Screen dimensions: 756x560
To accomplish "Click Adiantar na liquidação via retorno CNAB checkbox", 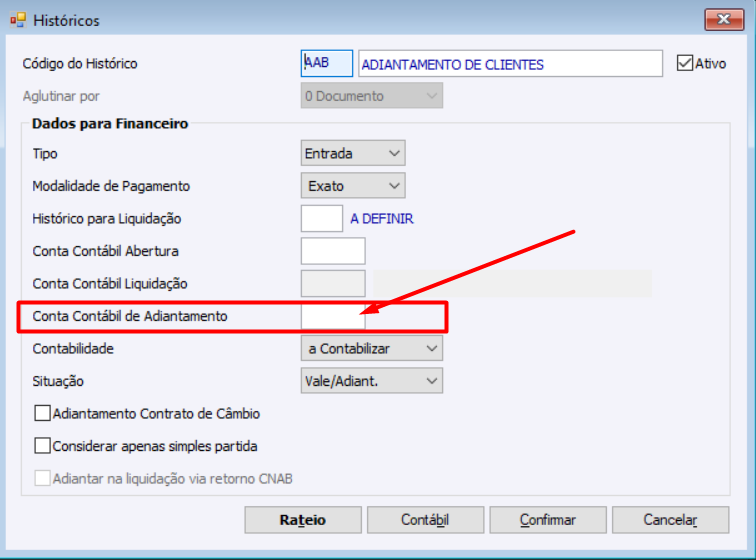I will point(42,478).
